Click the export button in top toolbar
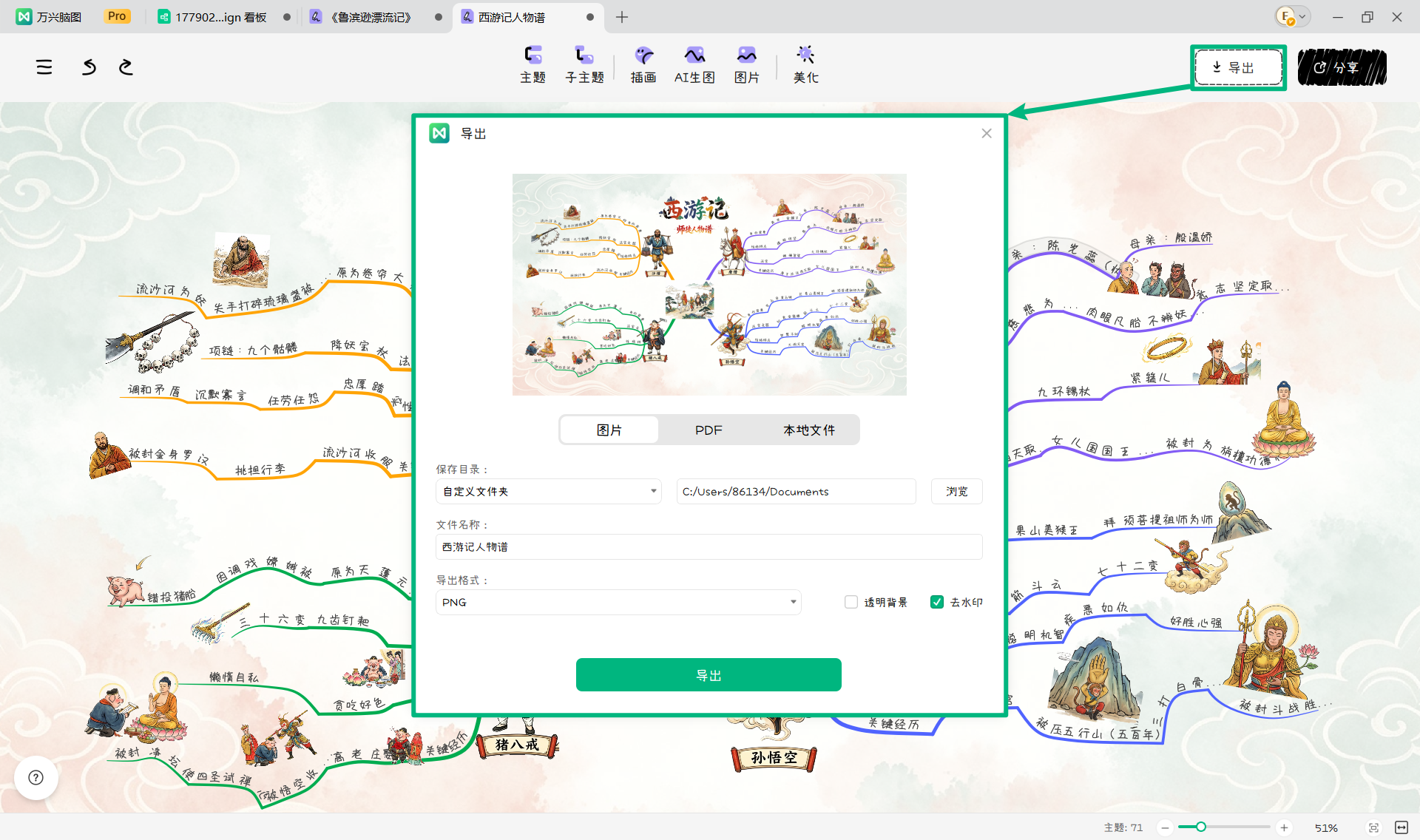Image resolution: width=1420 pixels, height=840 pixels. 1238,67
